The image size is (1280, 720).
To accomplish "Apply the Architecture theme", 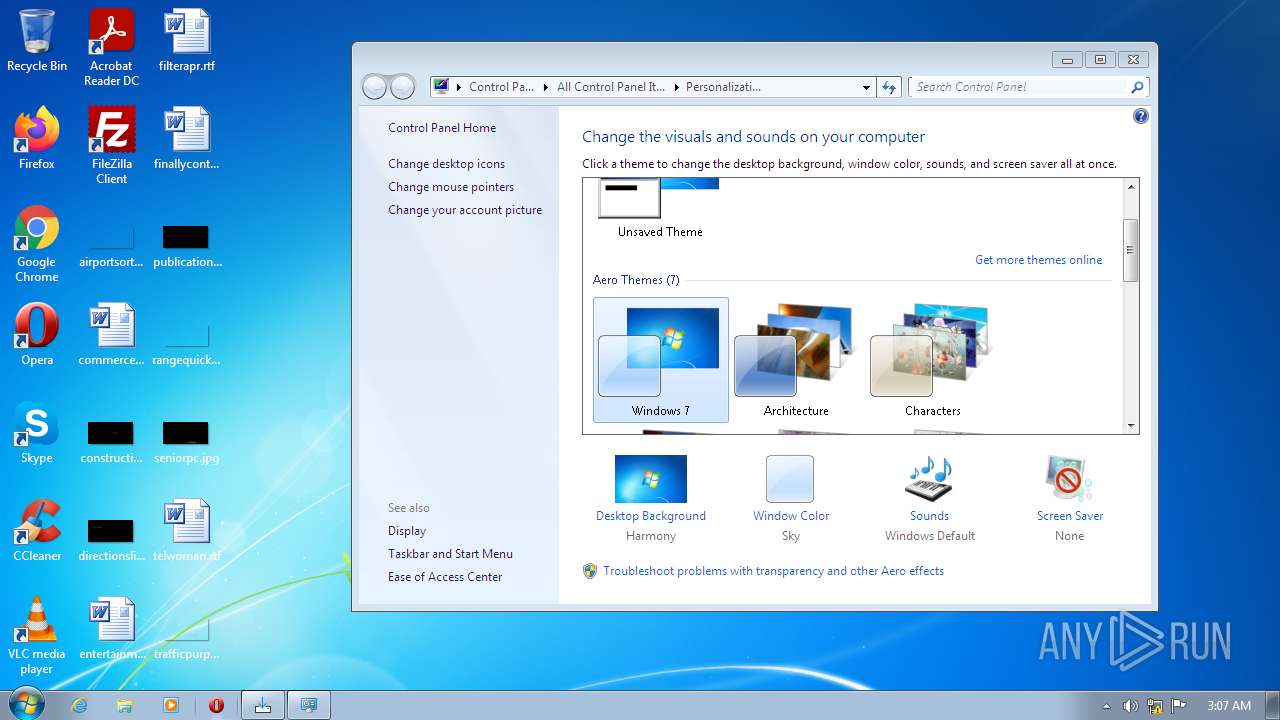I will tap(796, 360).
